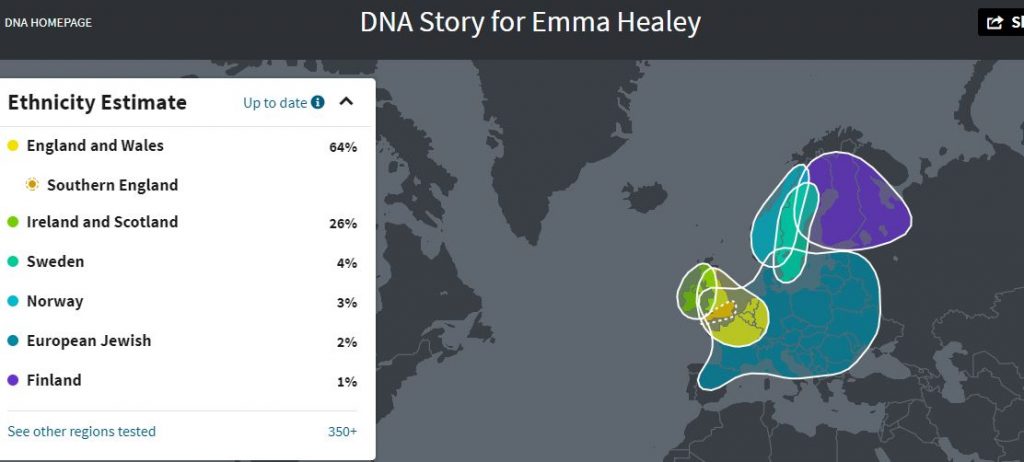The height and width of the screenshot is (462, 1024).
Task: Select the England and Wales yellow dot
Action: [13, 146]
